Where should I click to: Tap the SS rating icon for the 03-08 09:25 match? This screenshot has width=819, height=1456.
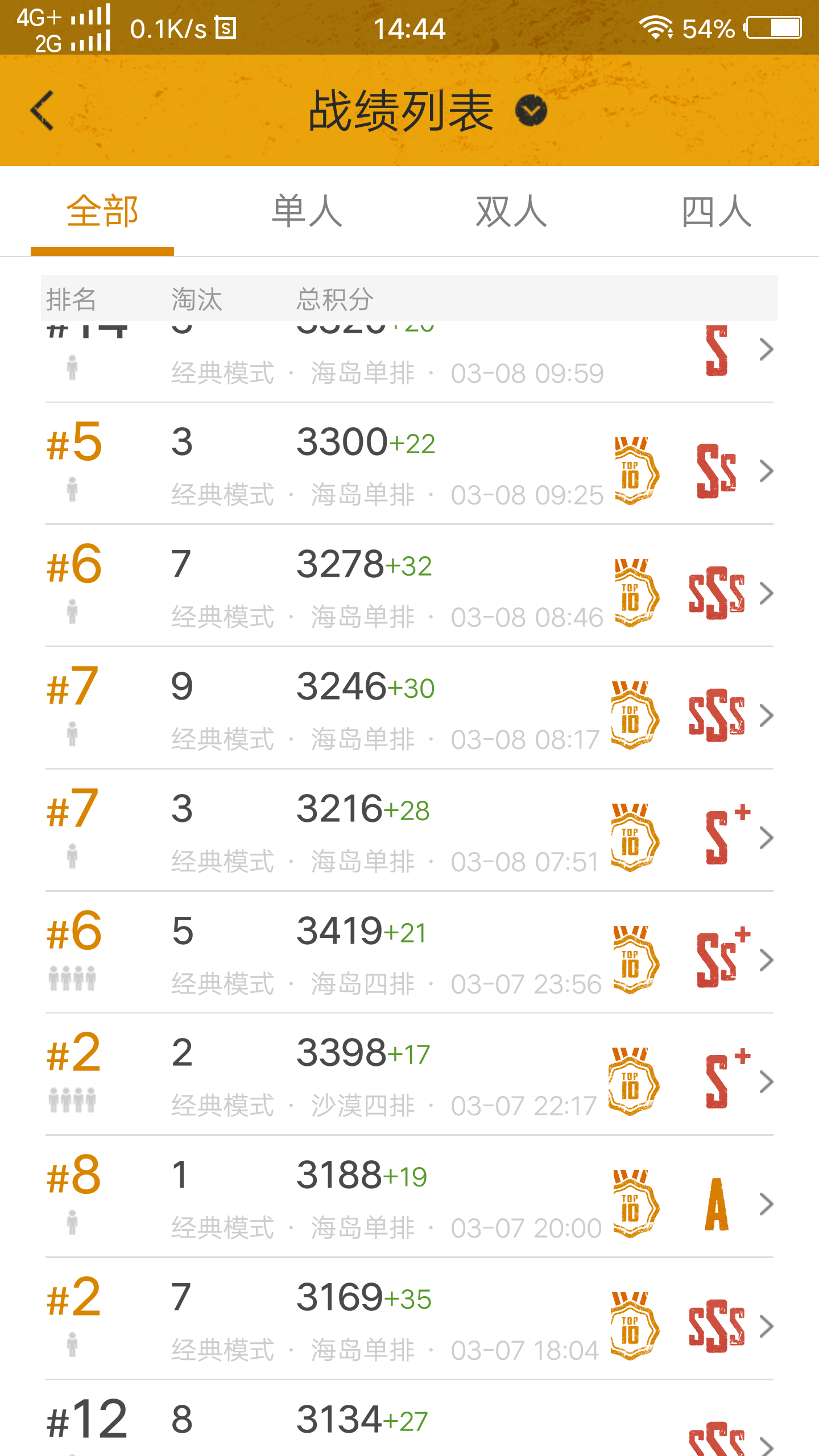pyautogui.click(x=717, y=471)
